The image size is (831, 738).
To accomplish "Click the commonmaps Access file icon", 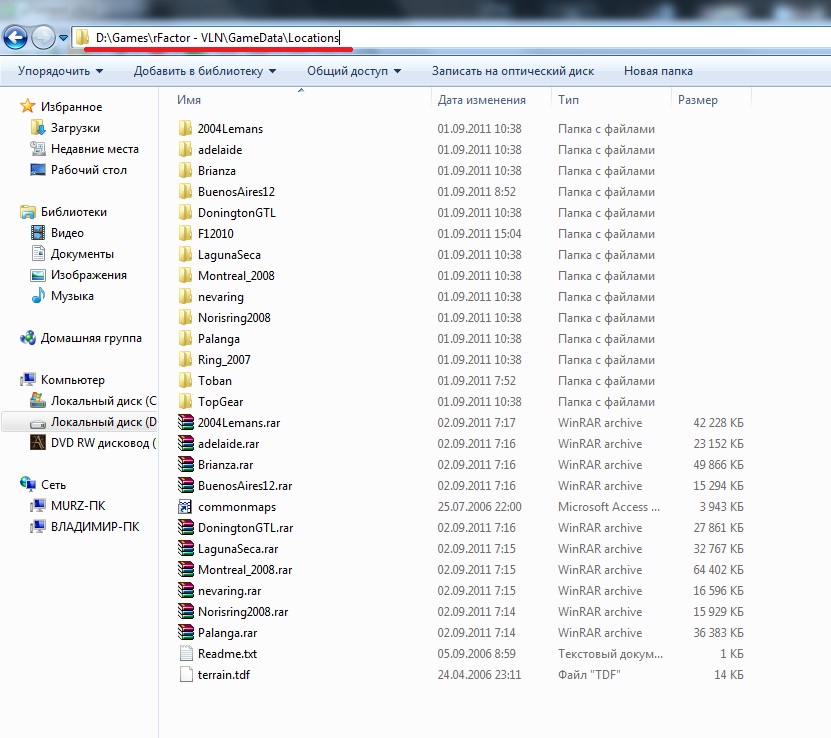I will tap(185, 507).
